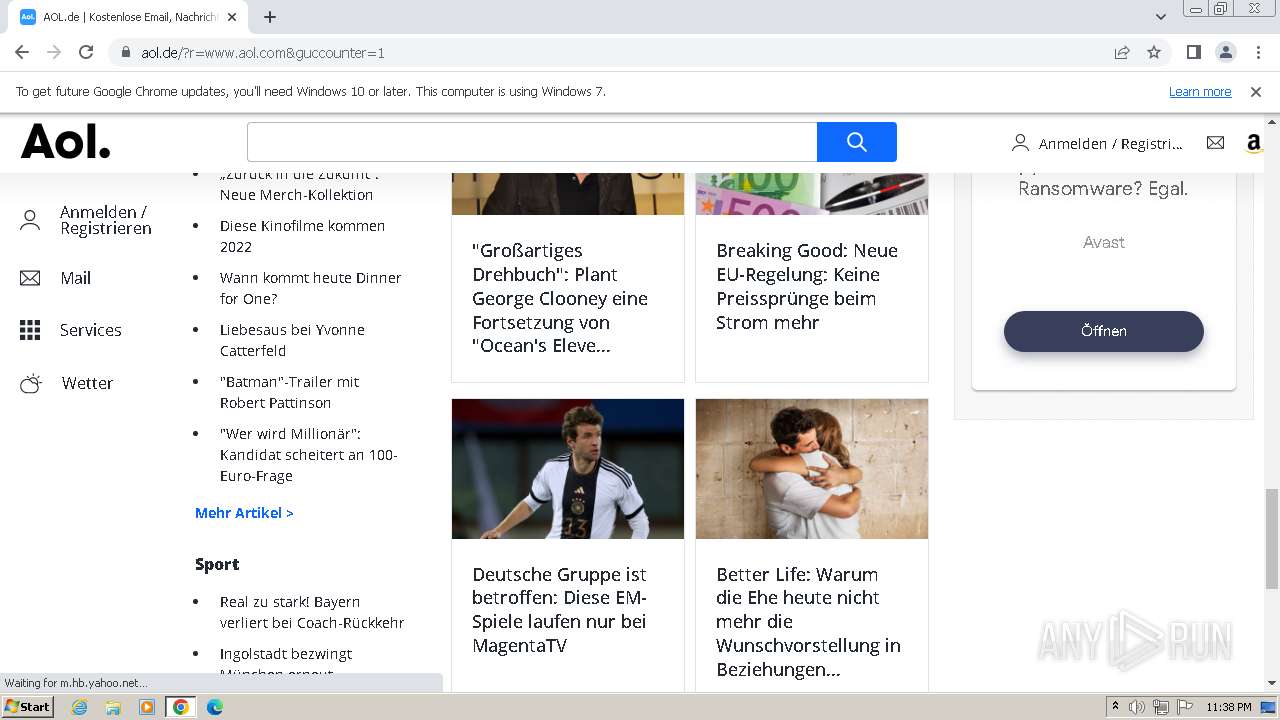This screenshot has width=1280, height=720.
Task: Click the share page icon in address bar
Action: [x=1122, y=52]
